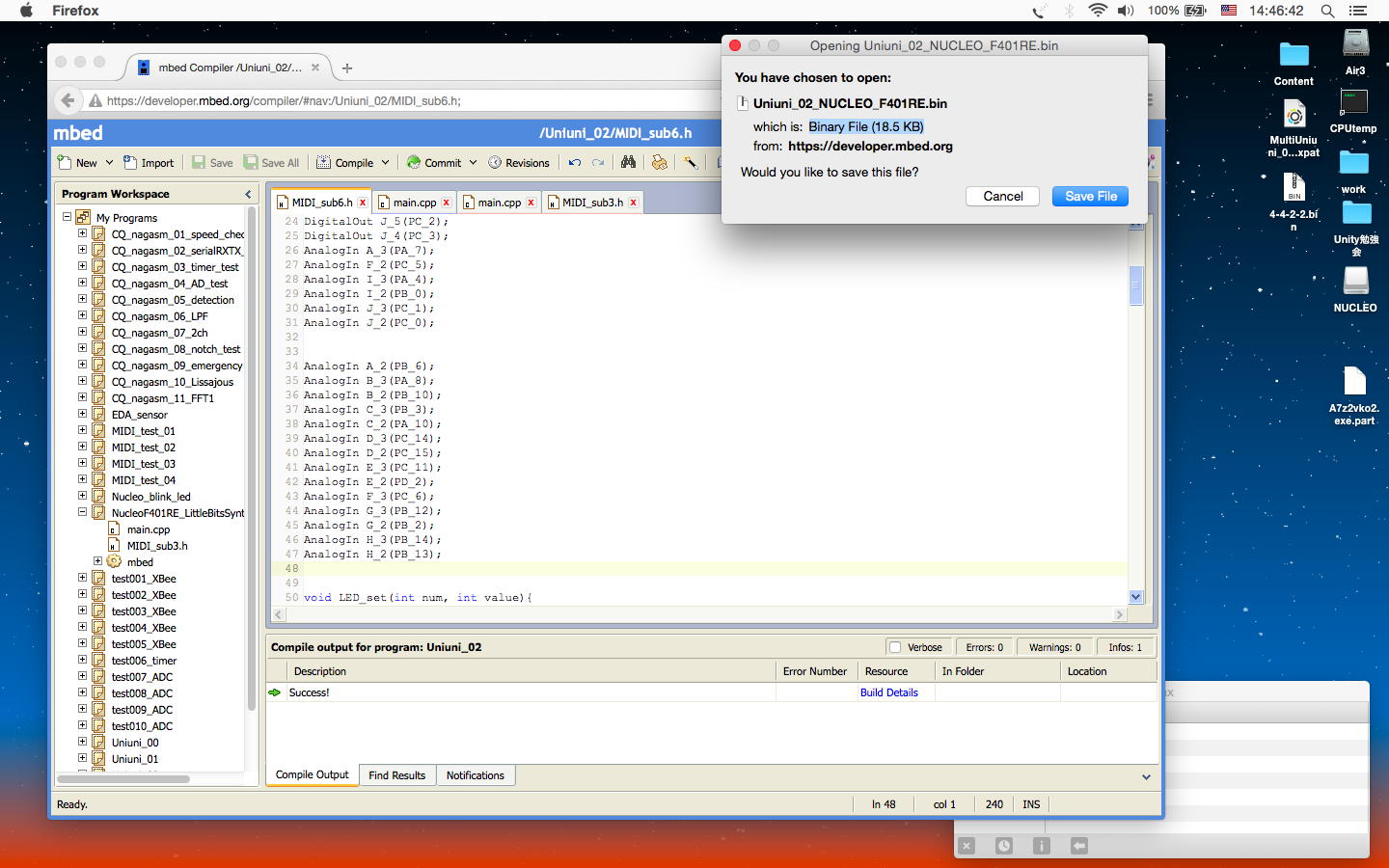
Task: Click the clock icon in background window
Action: (x=1004, y=846)
